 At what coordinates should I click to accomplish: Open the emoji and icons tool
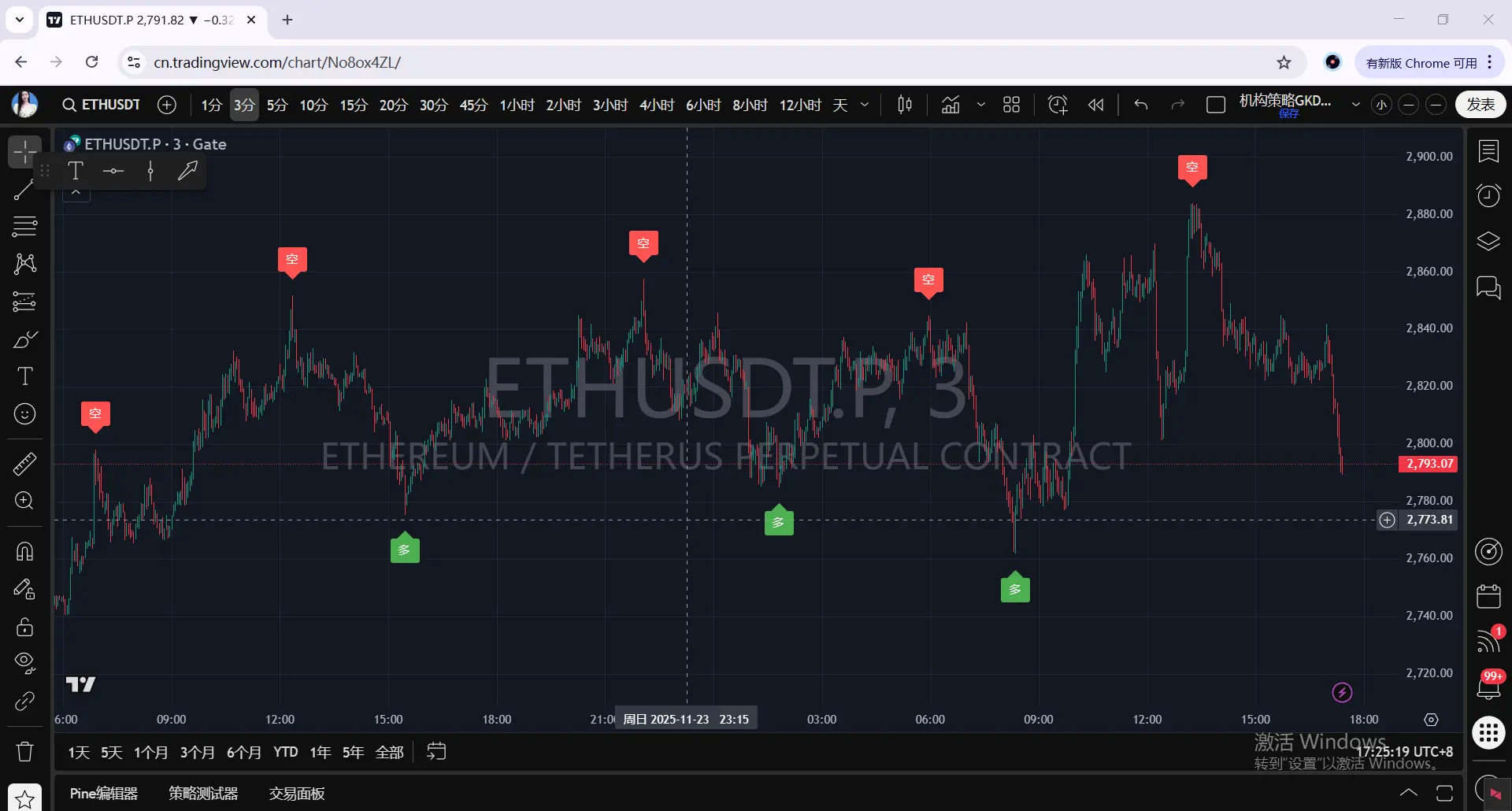coord(24,414)
